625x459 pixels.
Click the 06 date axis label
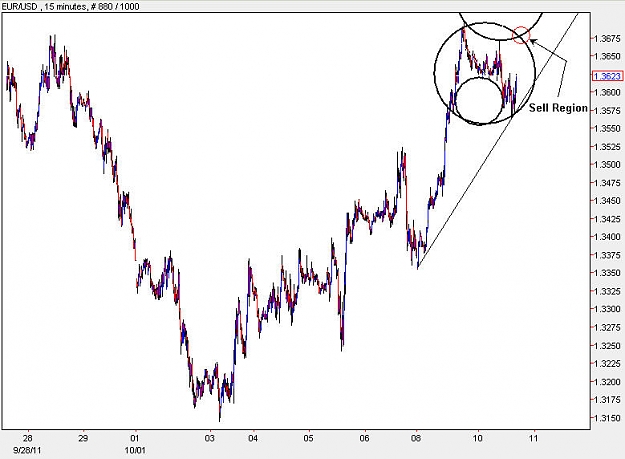coord(364,438)
